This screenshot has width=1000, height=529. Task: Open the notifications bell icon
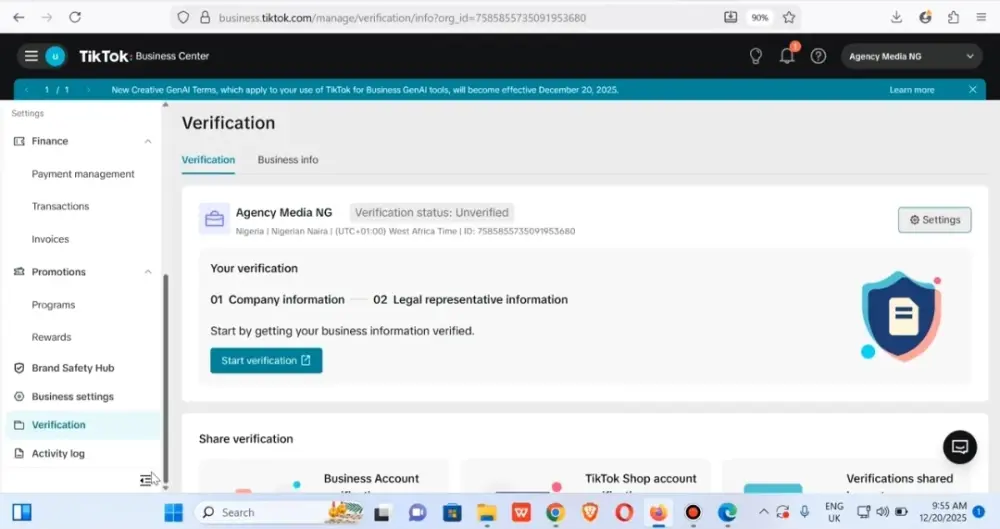click(x=787, y=56)
